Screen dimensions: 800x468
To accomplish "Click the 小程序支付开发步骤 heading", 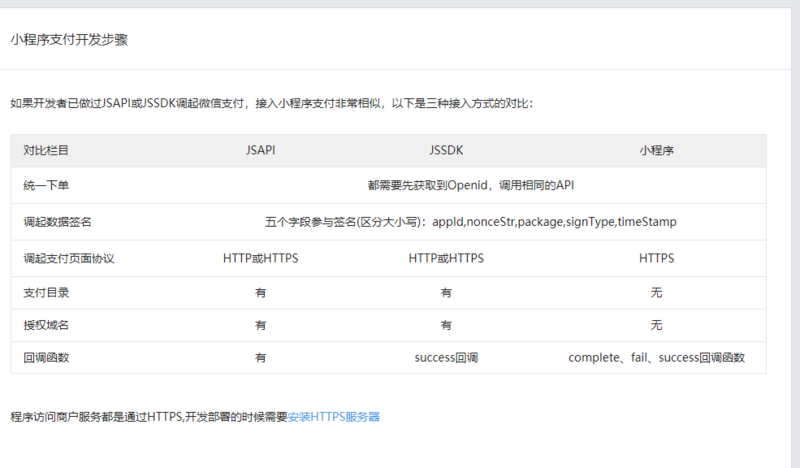I will 69,40.
